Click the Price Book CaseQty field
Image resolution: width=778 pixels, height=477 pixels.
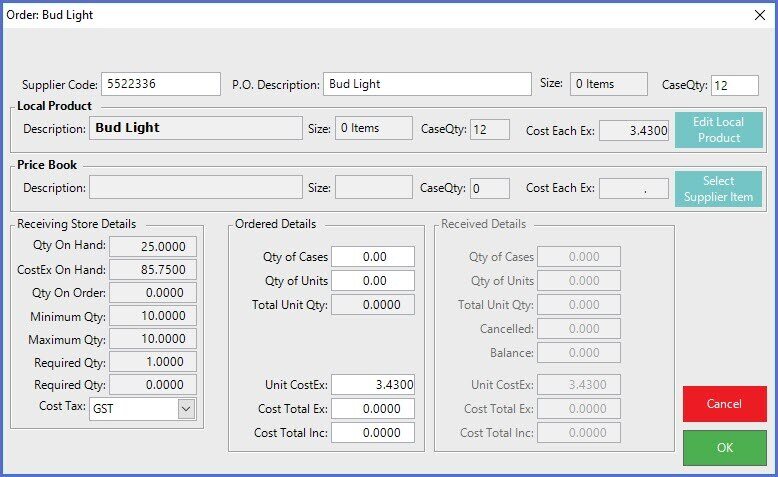490,189
